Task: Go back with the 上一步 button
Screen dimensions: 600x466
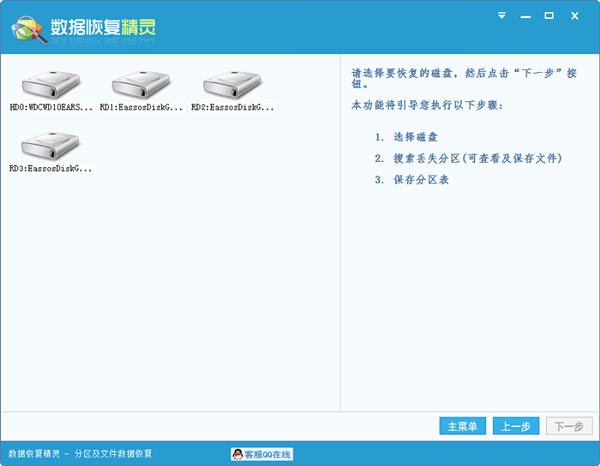Action: pyautogui.click(x=515, y=426)
